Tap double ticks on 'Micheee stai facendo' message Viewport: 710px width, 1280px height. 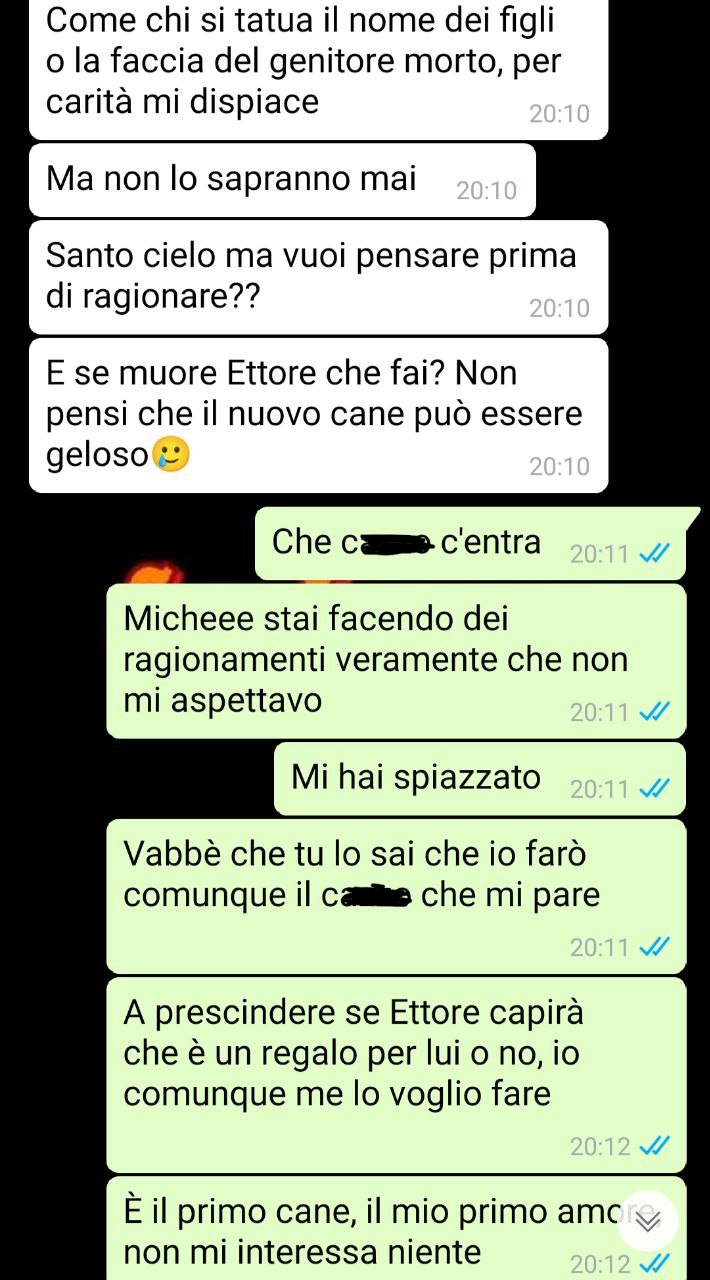654,712
